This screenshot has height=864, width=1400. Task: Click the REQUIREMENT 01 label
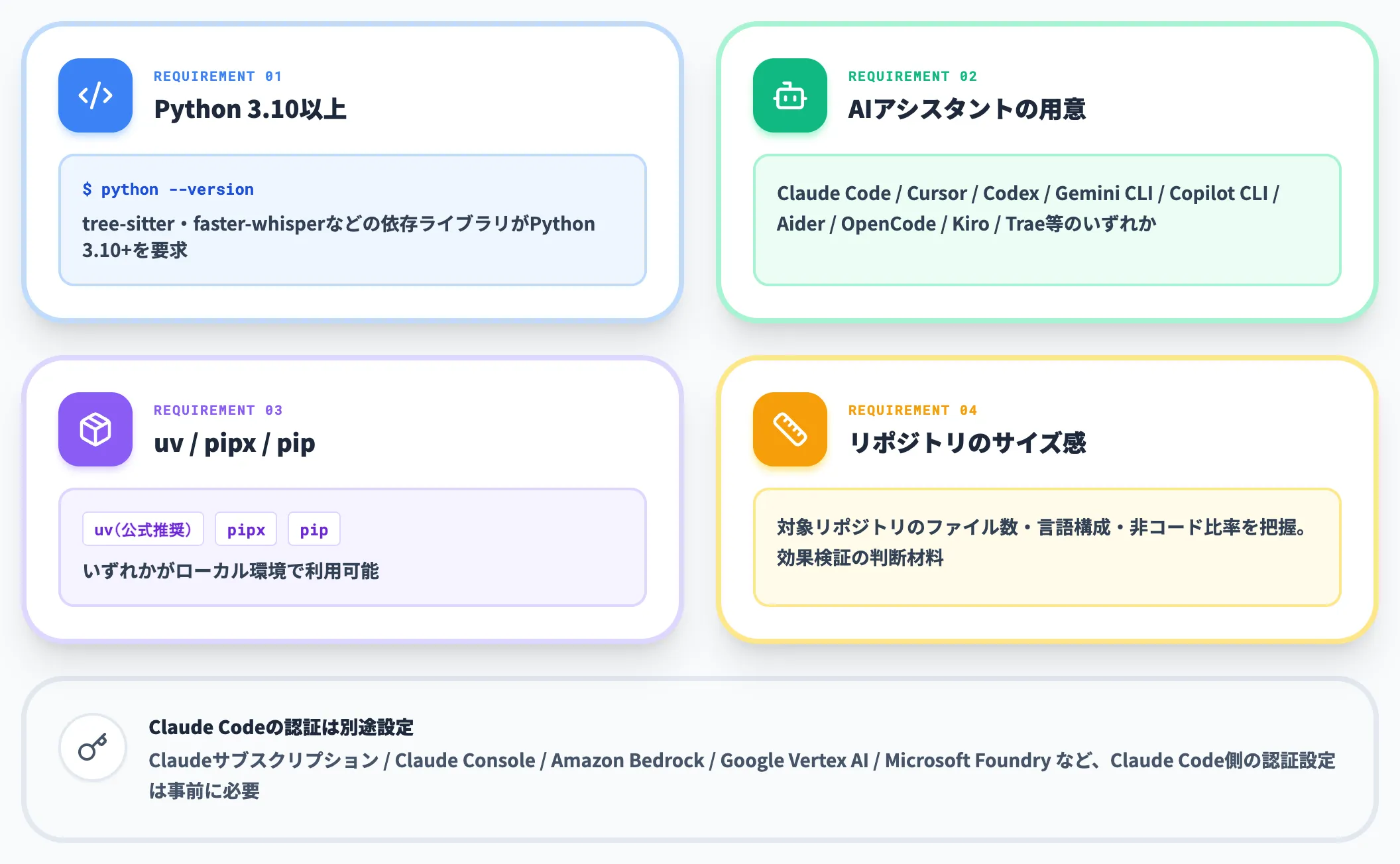coord(218,76)
